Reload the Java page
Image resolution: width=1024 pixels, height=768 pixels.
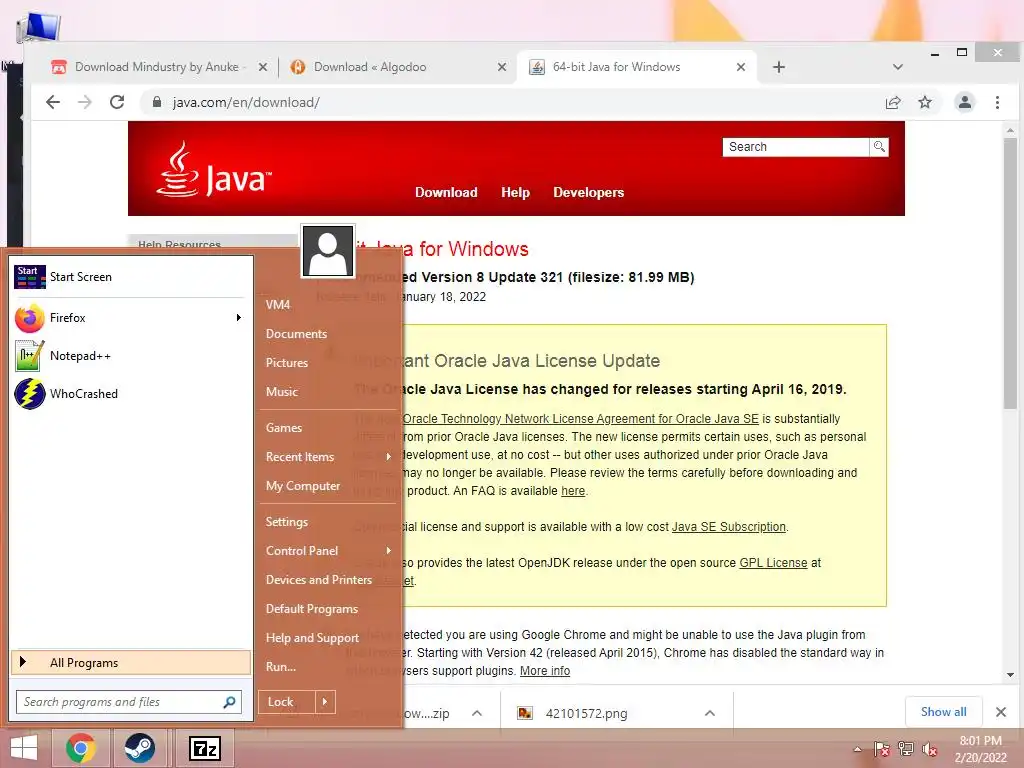117,102
